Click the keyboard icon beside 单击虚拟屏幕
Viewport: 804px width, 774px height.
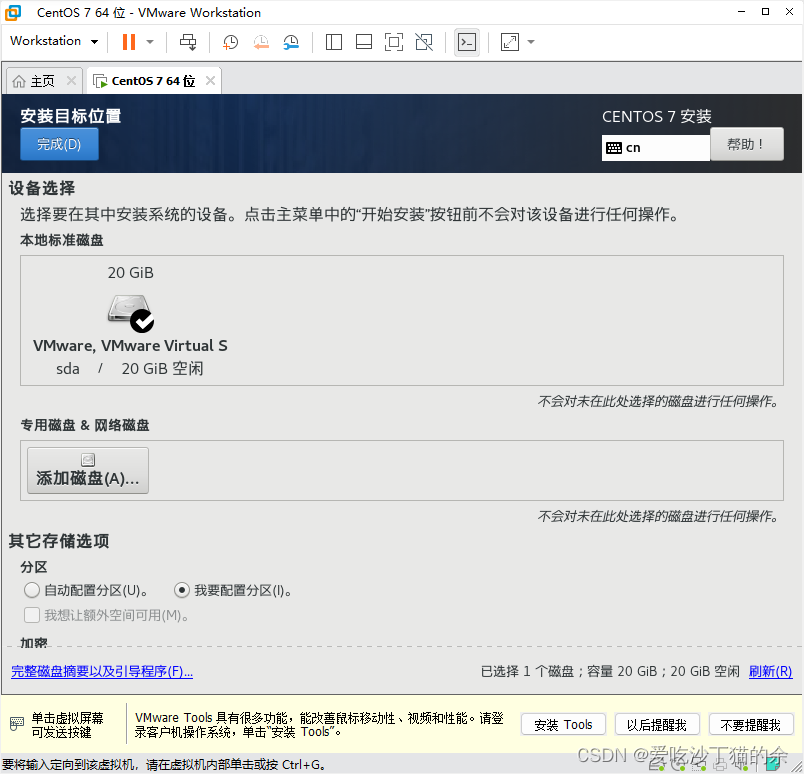click(16, 724)
